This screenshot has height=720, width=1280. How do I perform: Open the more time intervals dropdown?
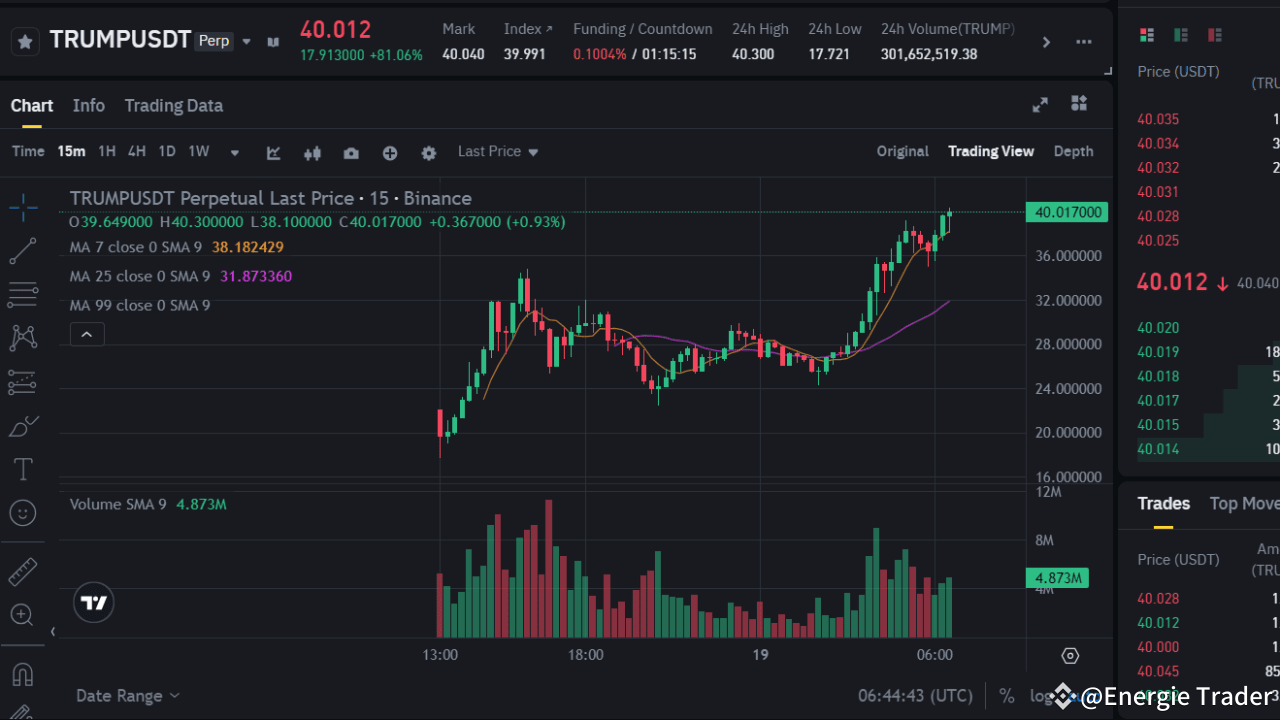click(x=235, y=153)
